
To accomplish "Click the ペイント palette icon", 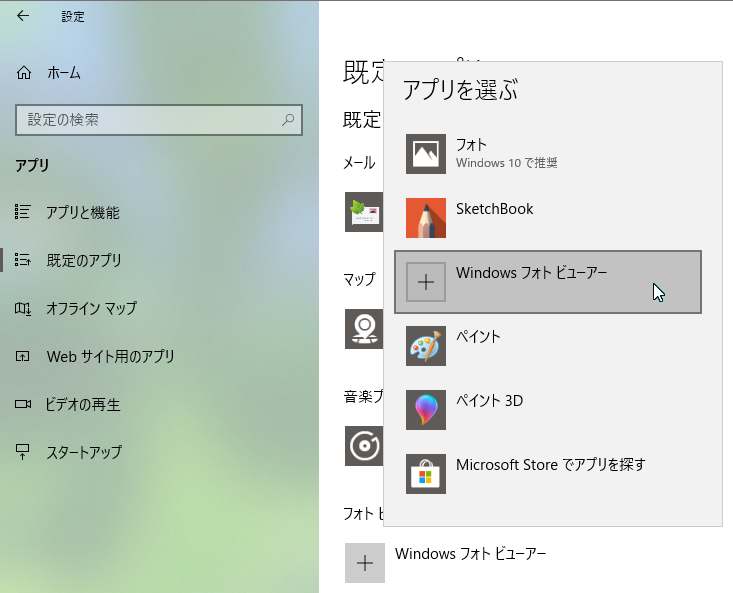I will (x=425, y=346).
